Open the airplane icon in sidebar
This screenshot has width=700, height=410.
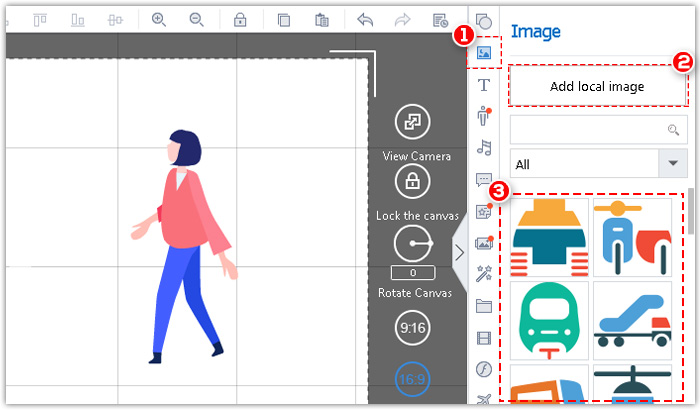pos(484,399)
